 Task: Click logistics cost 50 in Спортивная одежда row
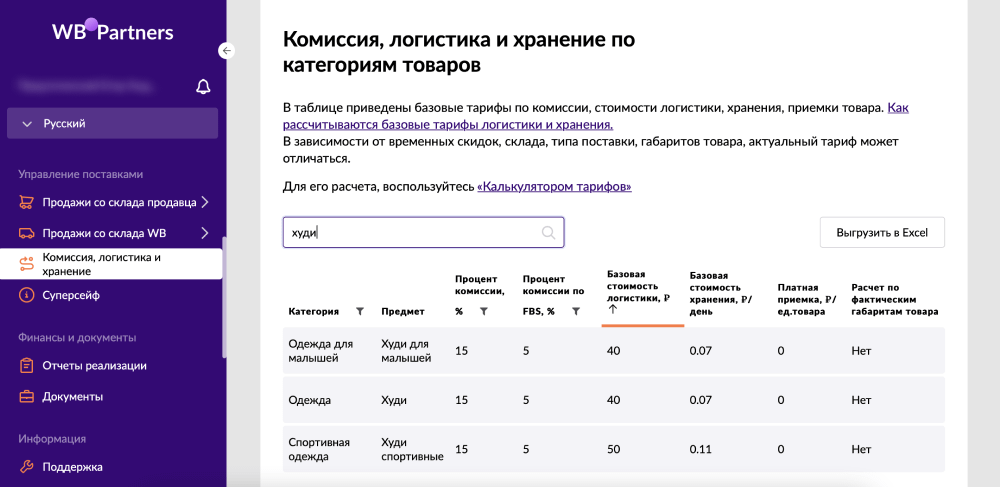pos(614,449)
